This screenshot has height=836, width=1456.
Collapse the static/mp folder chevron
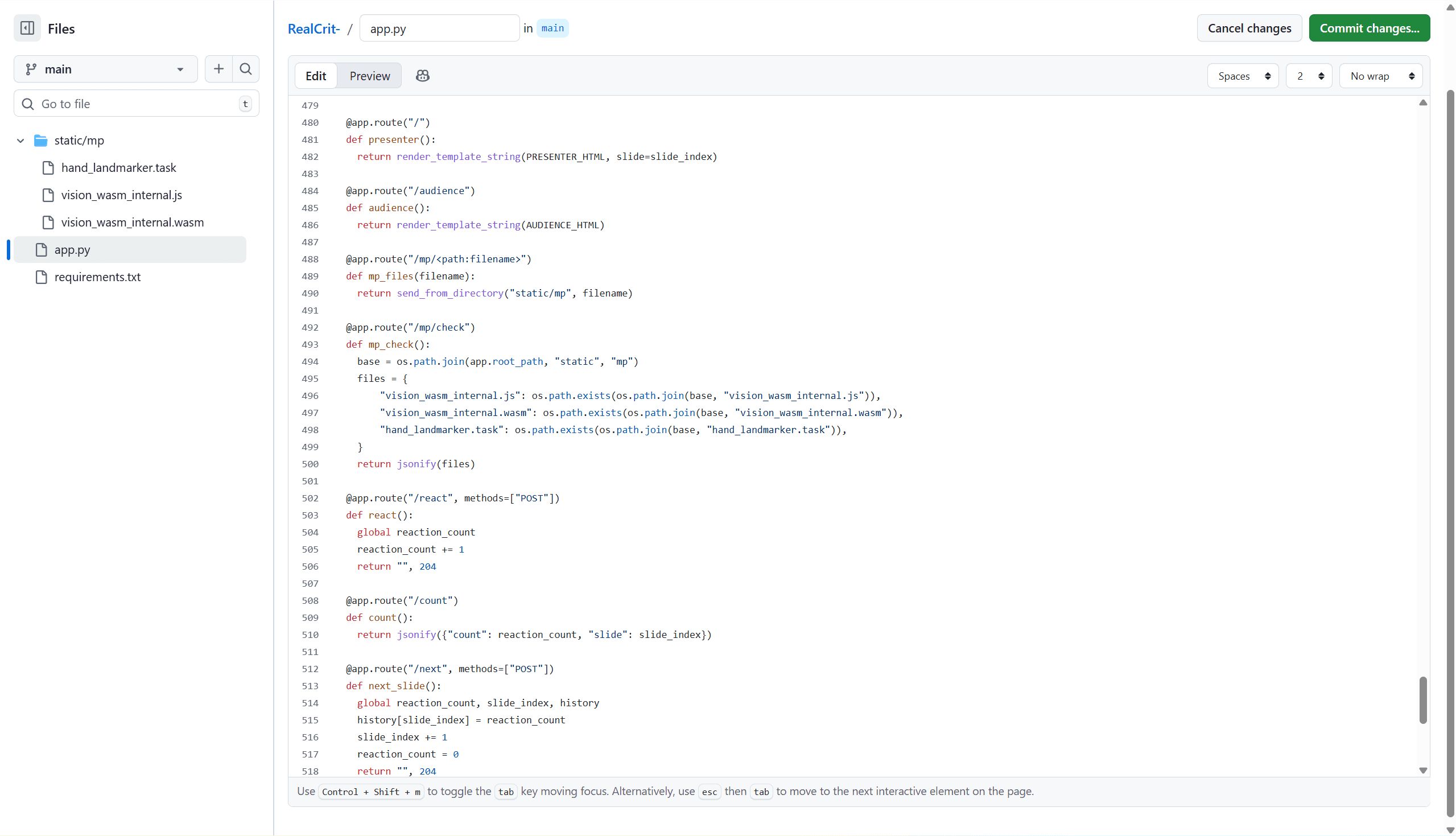coord(20,141)
